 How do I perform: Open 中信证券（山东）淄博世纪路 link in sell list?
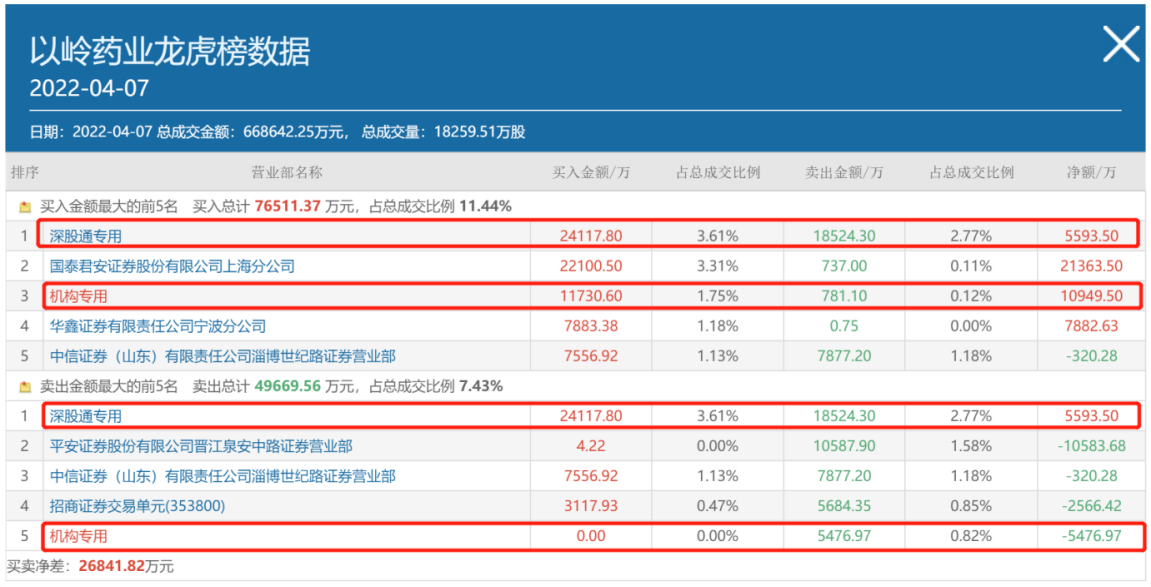[x=222, y=477]
